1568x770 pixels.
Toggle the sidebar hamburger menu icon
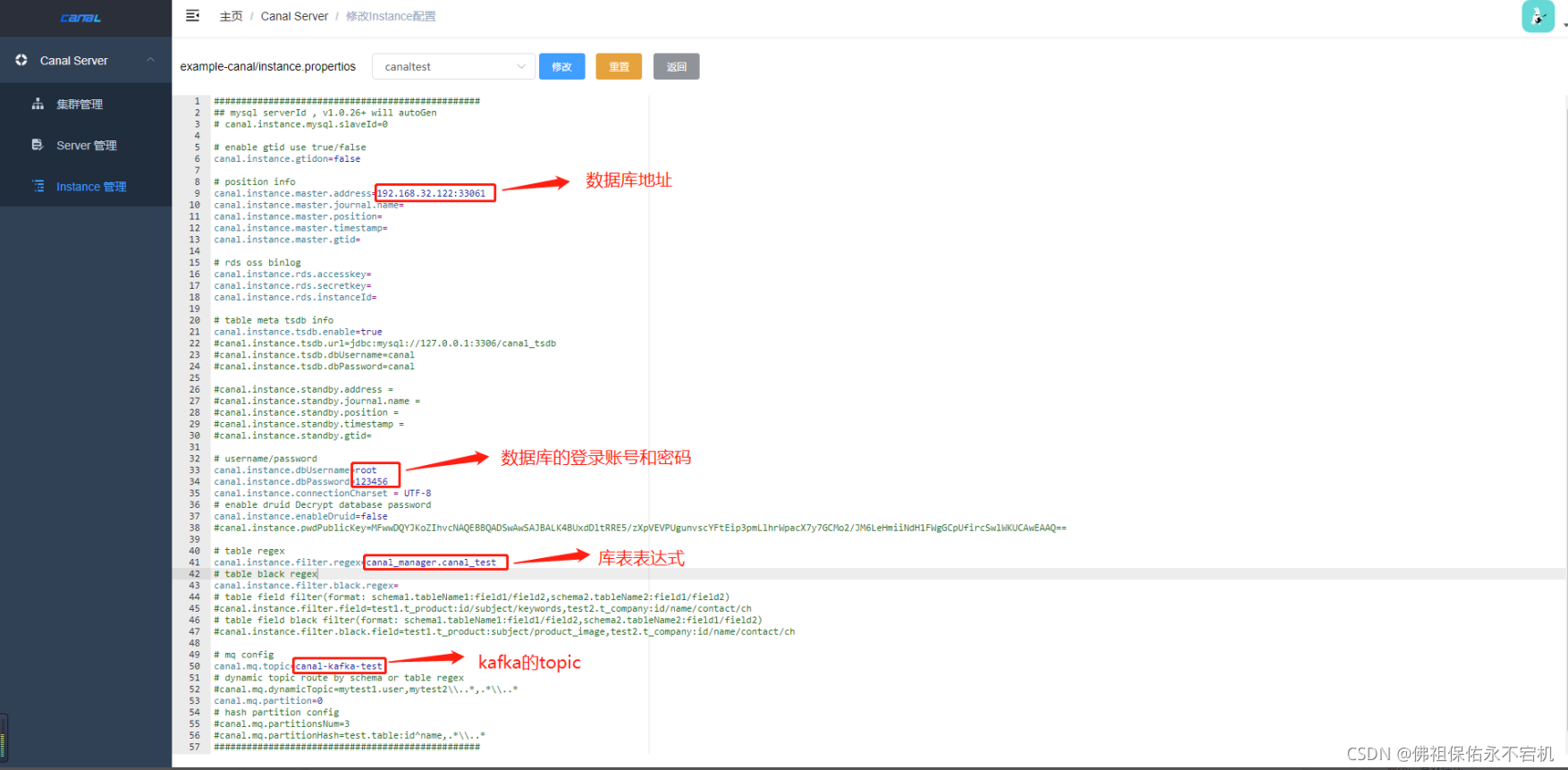(192, 15)
